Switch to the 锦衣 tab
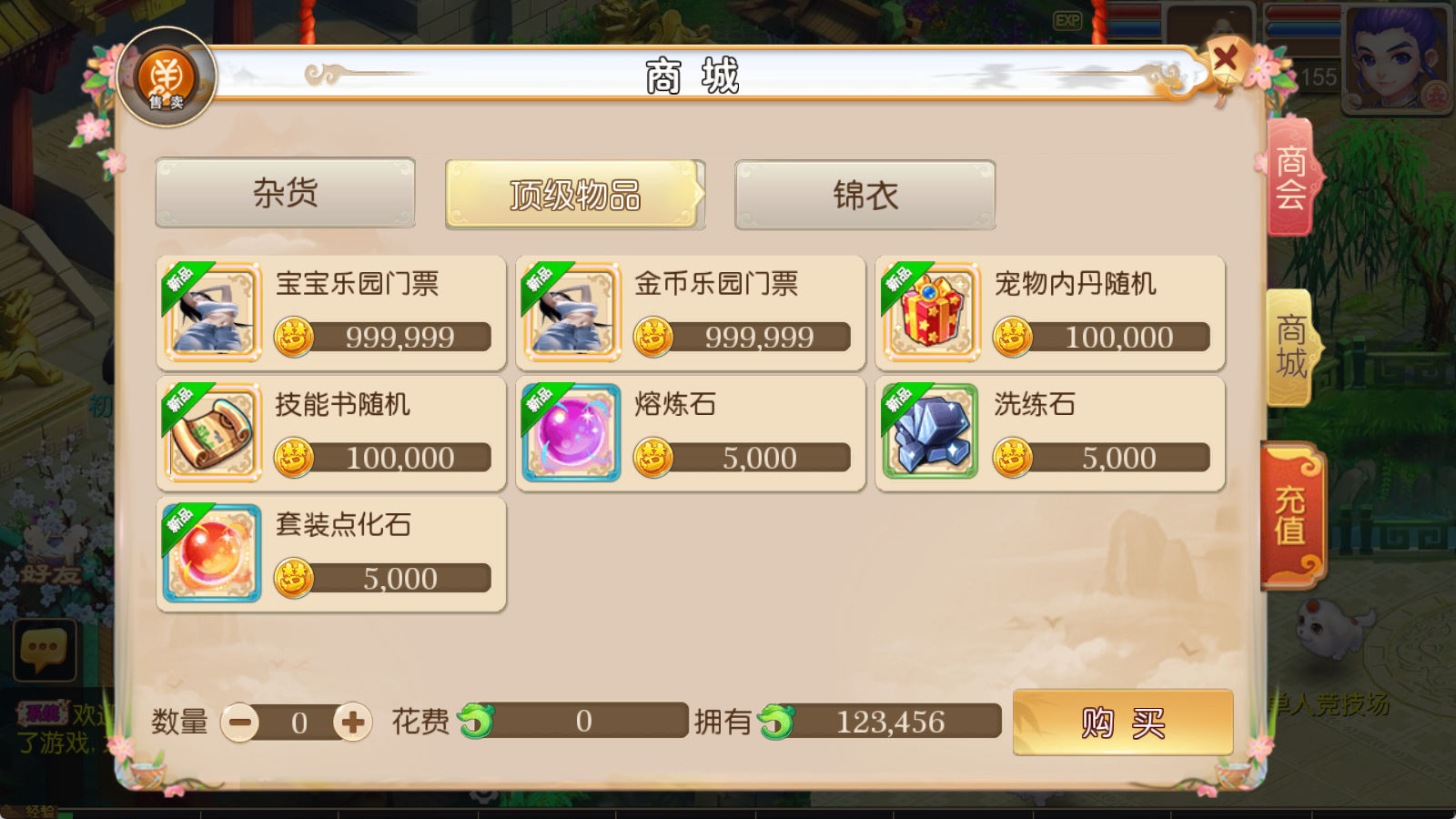 865,195
